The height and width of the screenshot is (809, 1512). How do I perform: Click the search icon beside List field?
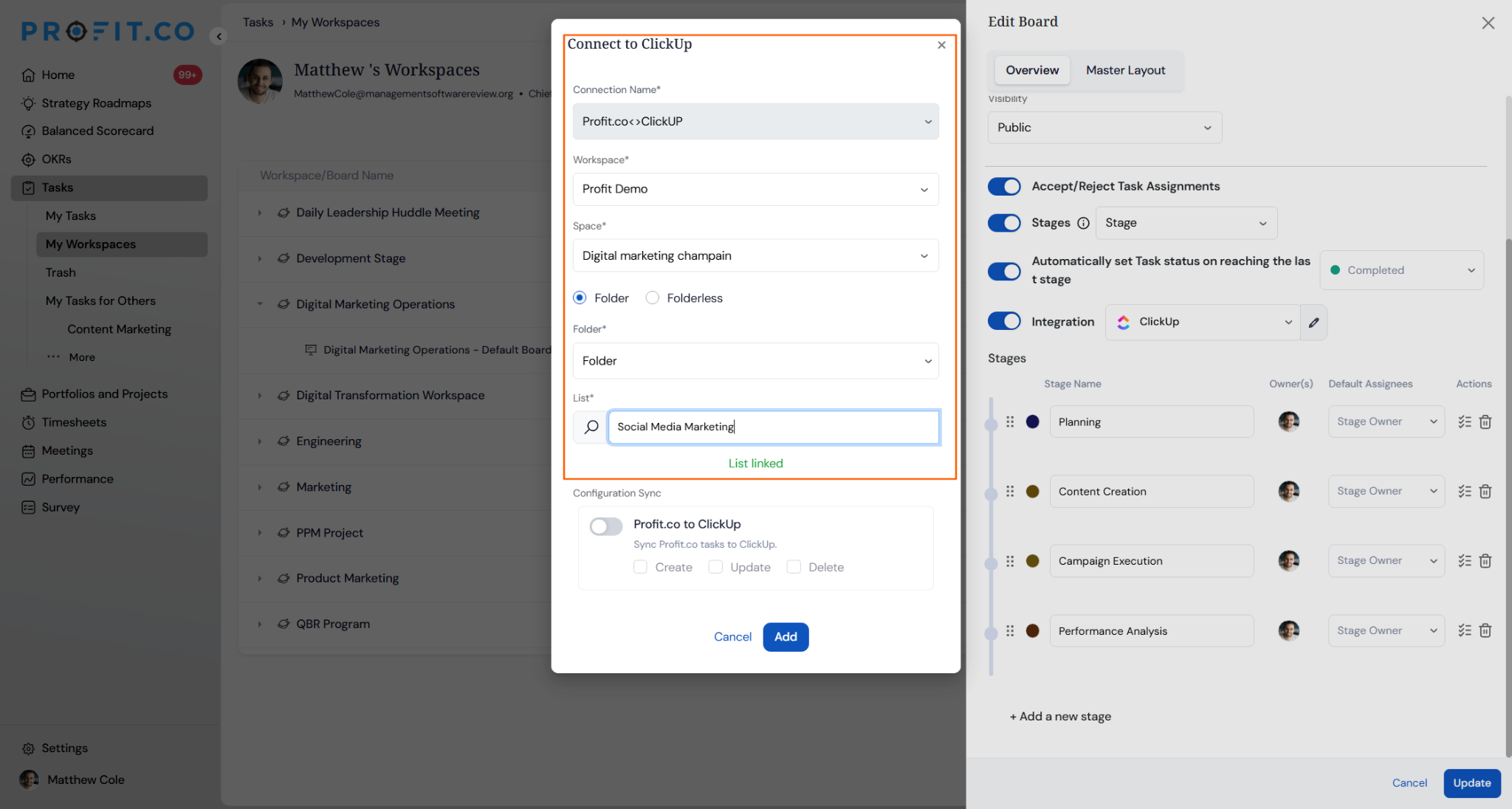(591, 427)
